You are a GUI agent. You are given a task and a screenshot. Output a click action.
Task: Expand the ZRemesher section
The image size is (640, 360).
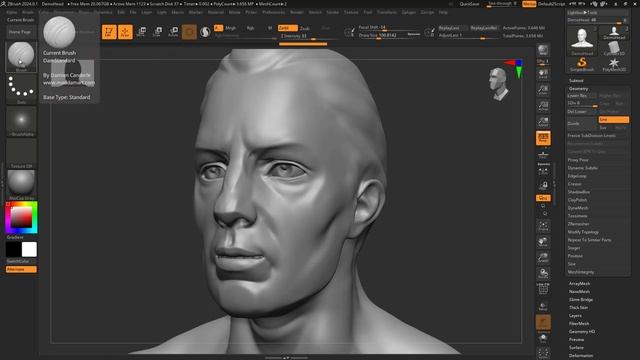tap(578, 224)
